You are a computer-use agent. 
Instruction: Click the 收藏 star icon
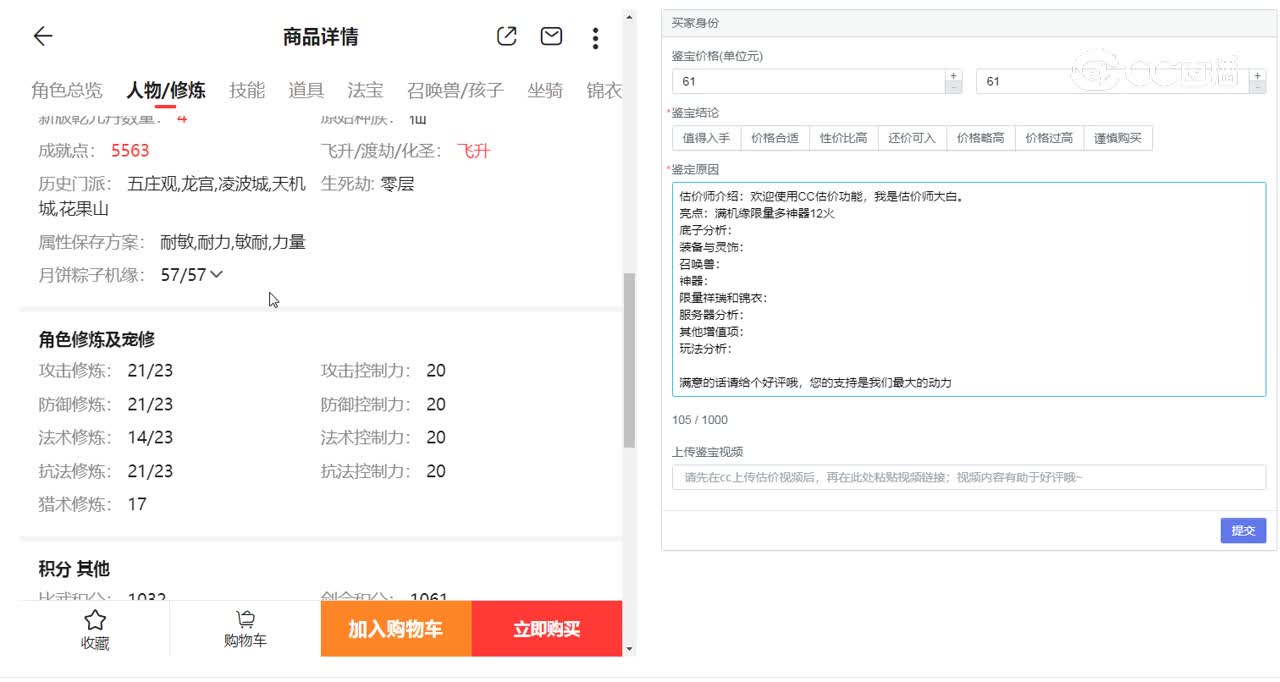[95, 629]
